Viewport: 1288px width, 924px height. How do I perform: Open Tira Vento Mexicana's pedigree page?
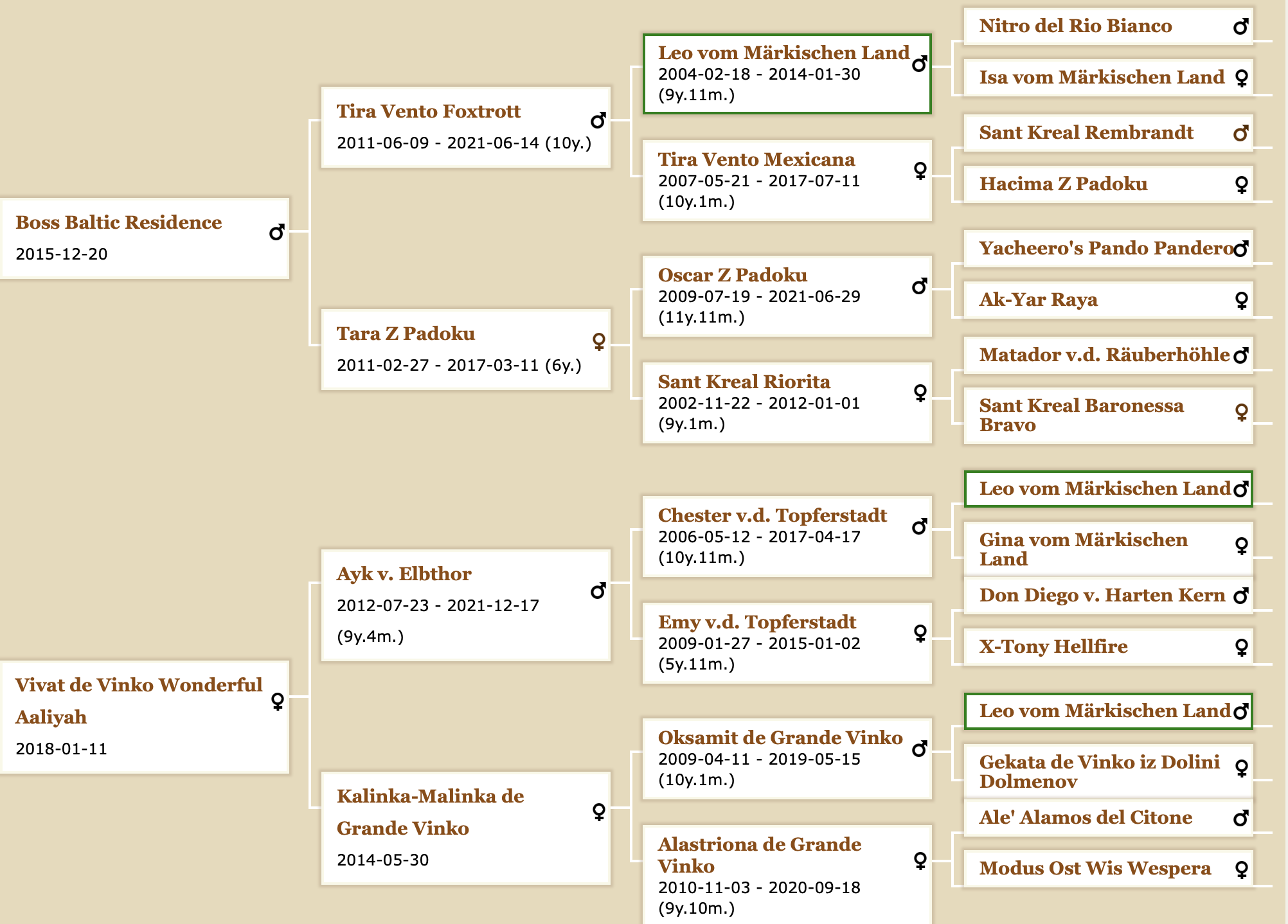756,159
